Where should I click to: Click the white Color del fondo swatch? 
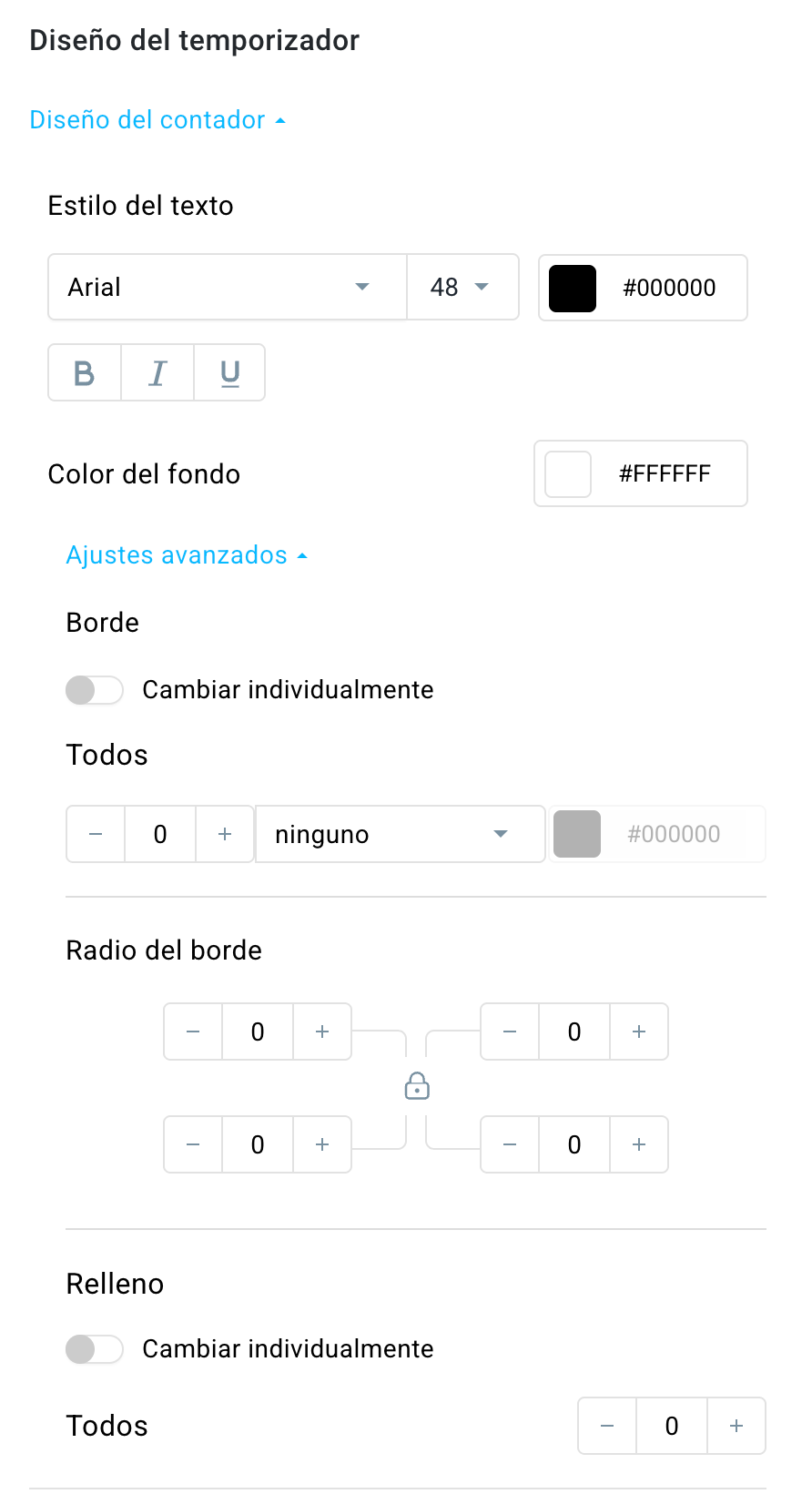tap(568, 474)
